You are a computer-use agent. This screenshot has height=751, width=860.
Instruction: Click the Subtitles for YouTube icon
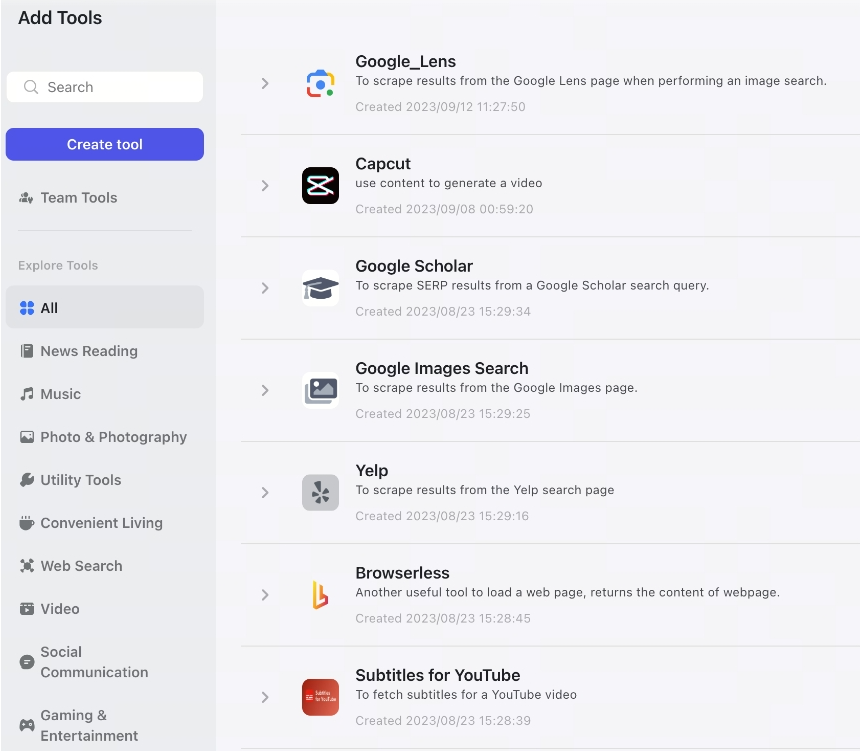click(x=320, y=697)
